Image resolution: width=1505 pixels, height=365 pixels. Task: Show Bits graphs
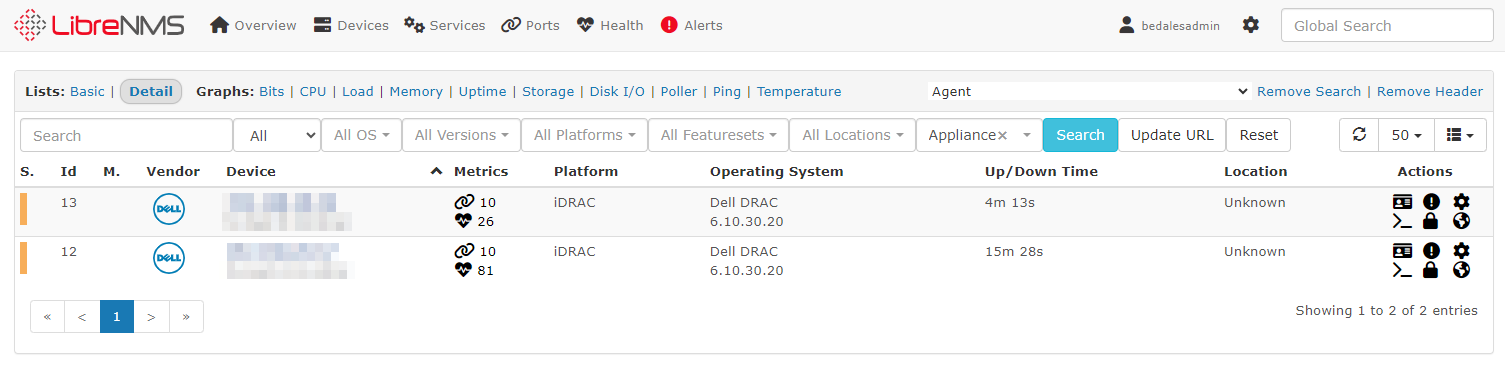(271, 91)
